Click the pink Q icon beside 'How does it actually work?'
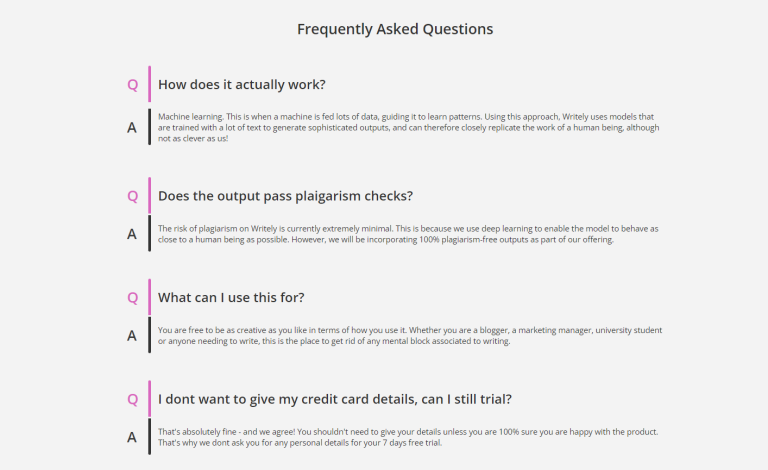768x470 pixels. tap(132, 84)
